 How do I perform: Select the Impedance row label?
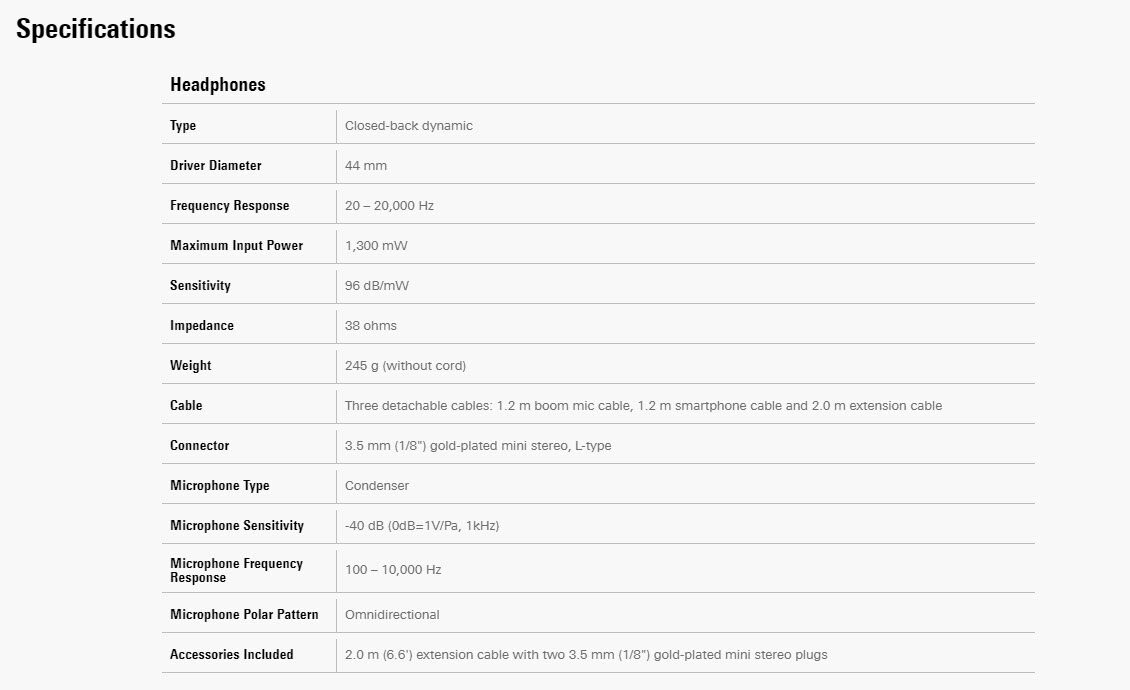pos(201,326)
